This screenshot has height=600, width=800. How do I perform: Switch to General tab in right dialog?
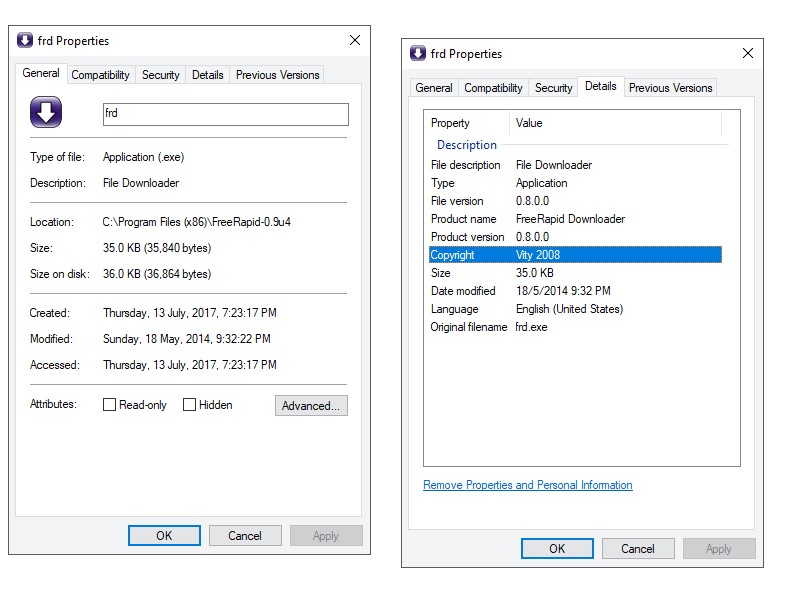[x=434, y=88]
